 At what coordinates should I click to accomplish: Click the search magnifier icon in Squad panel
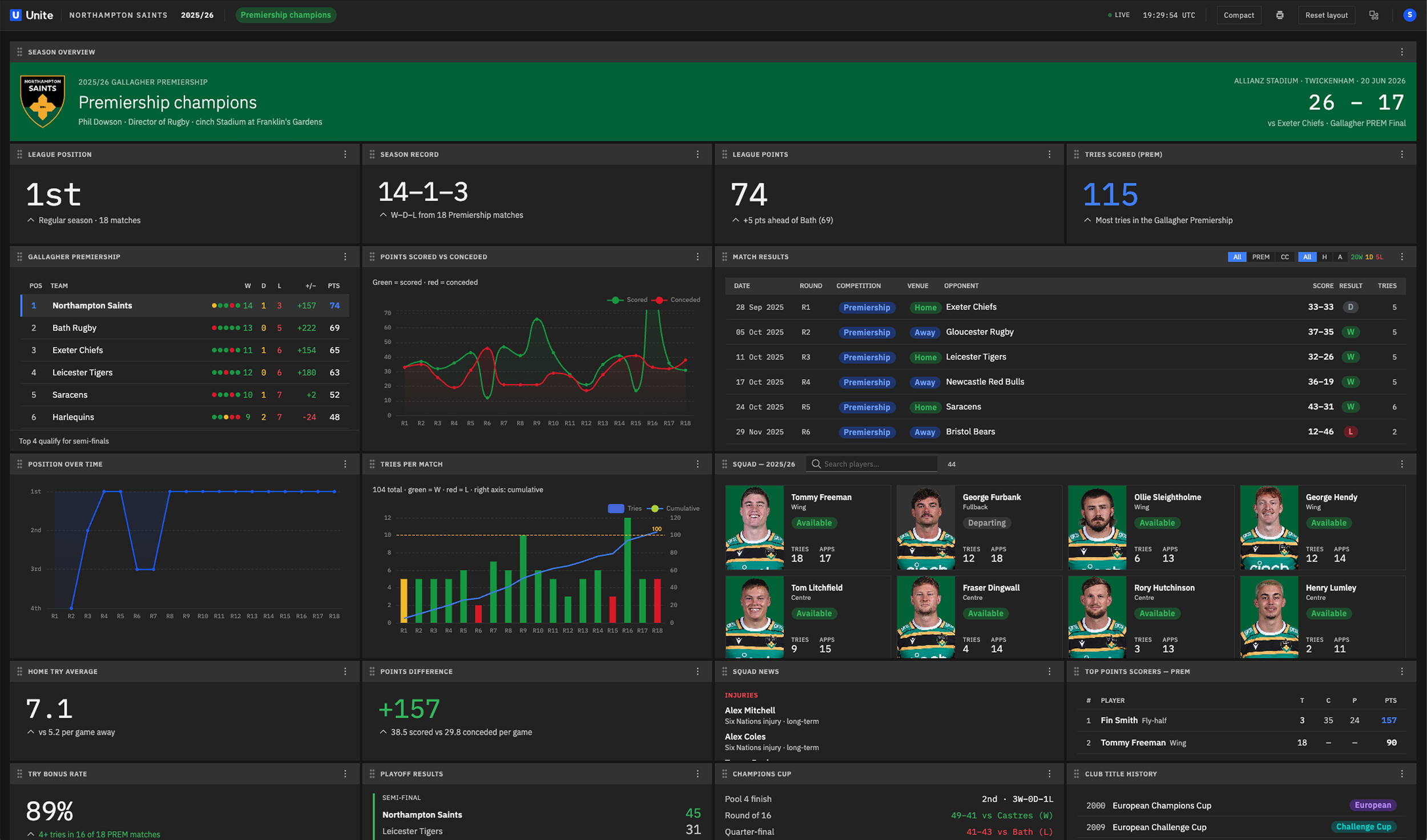coord(816,464)
